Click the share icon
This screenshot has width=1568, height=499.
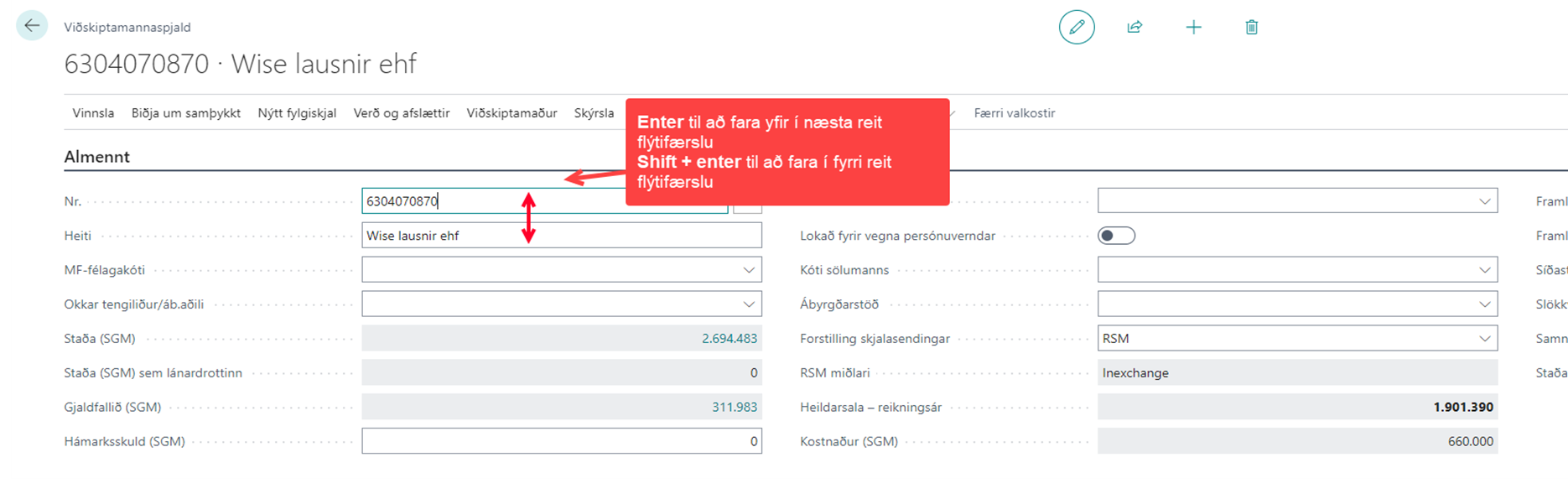pos(1134,28)
